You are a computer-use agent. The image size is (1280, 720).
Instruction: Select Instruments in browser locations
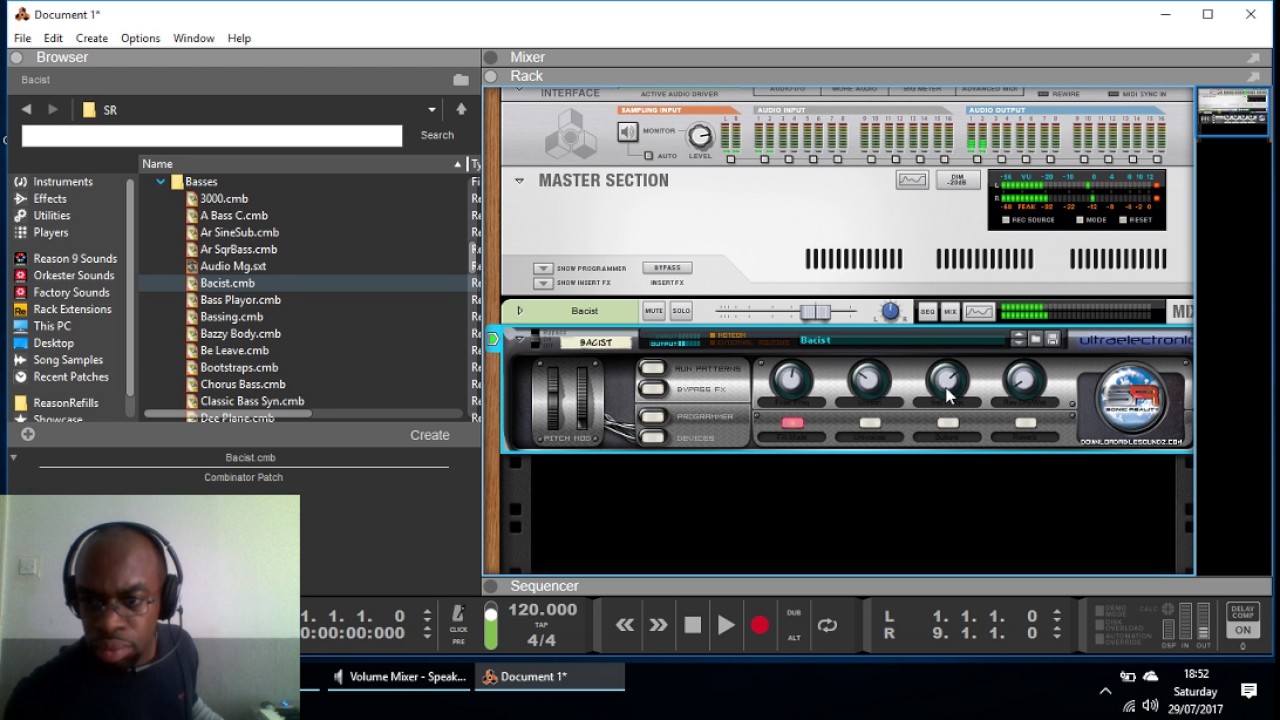coord(63,182)
